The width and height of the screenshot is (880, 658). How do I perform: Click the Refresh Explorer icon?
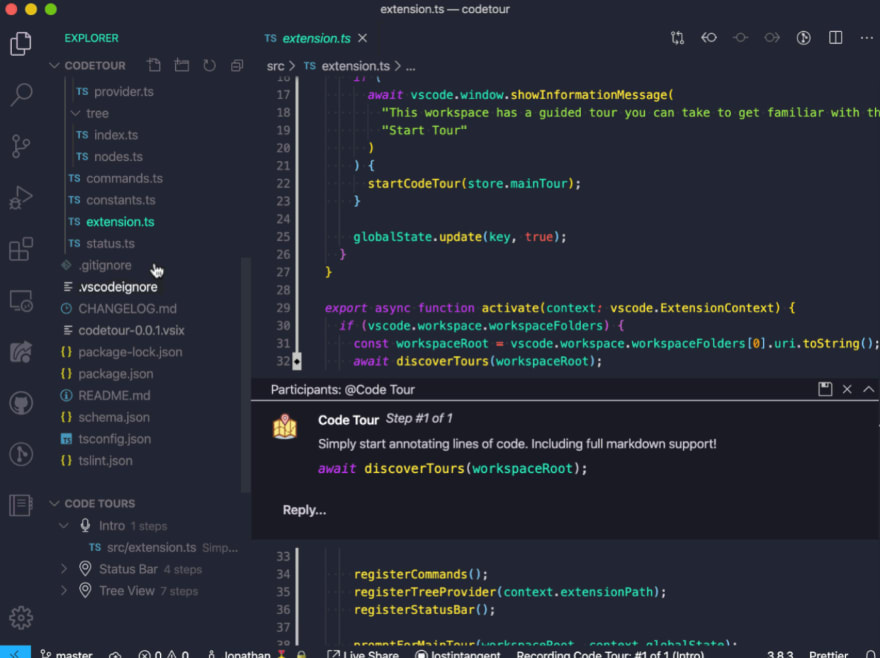click(x=209, y=65)
